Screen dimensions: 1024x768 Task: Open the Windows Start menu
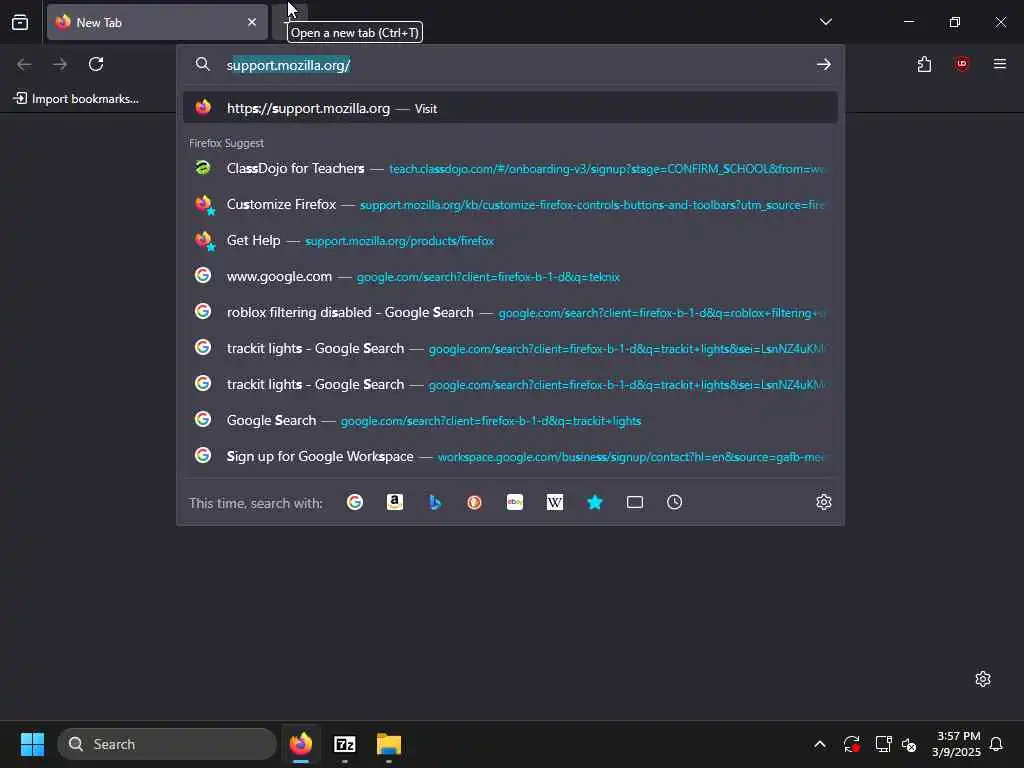pos(32,744)
